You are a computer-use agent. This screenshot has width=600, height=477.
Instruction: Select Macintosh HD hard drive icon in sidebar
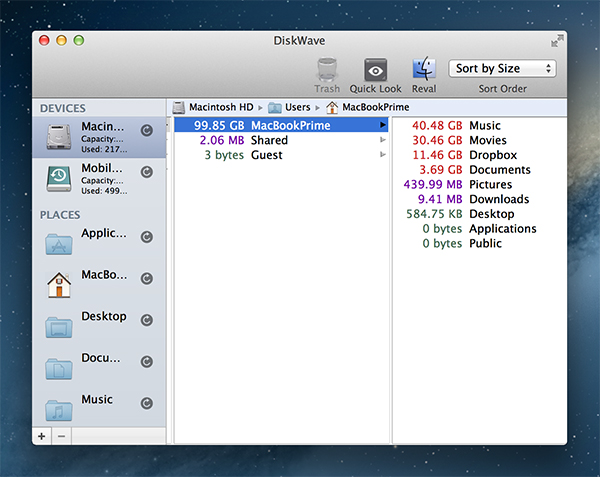pyautogui.click(x=59, y=137)
